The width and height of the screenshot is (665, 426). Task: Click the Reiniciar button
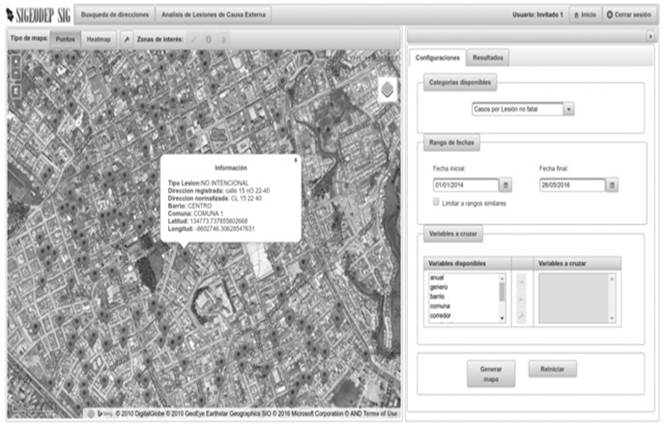(552, 369)
